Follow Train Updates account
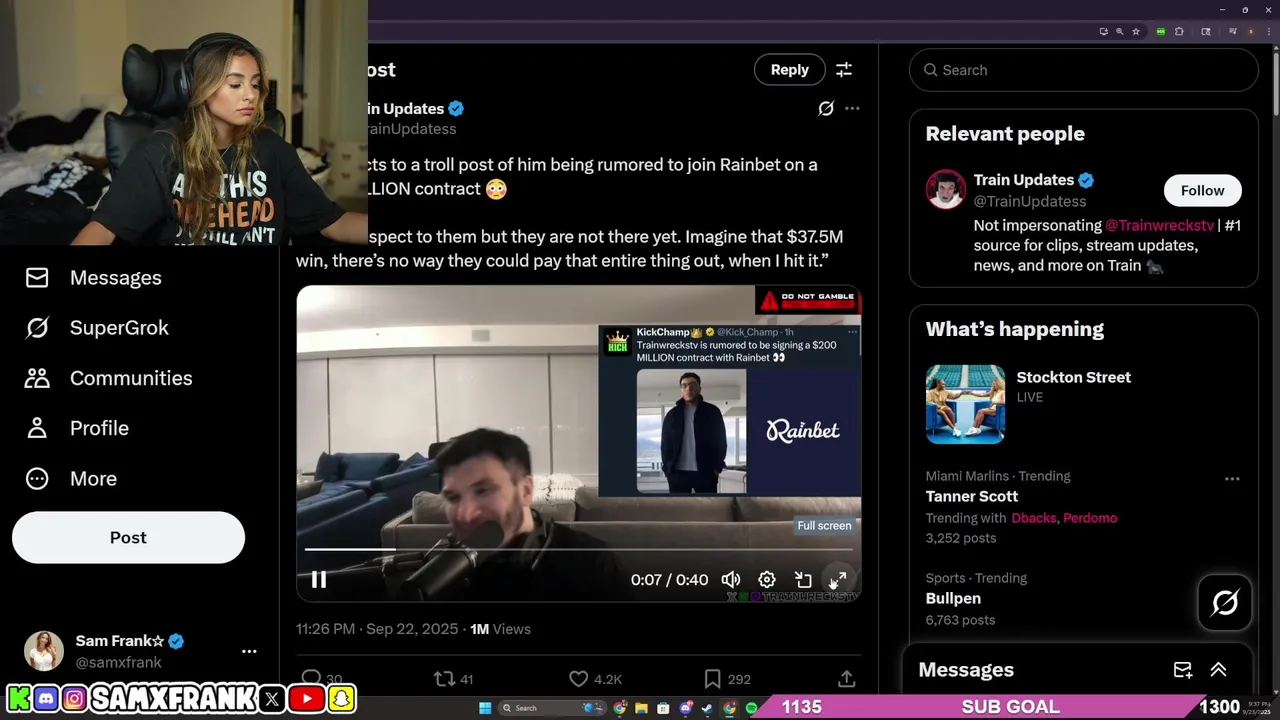The width and height of the screenshot is (1280, 720). coord(1202,190)
